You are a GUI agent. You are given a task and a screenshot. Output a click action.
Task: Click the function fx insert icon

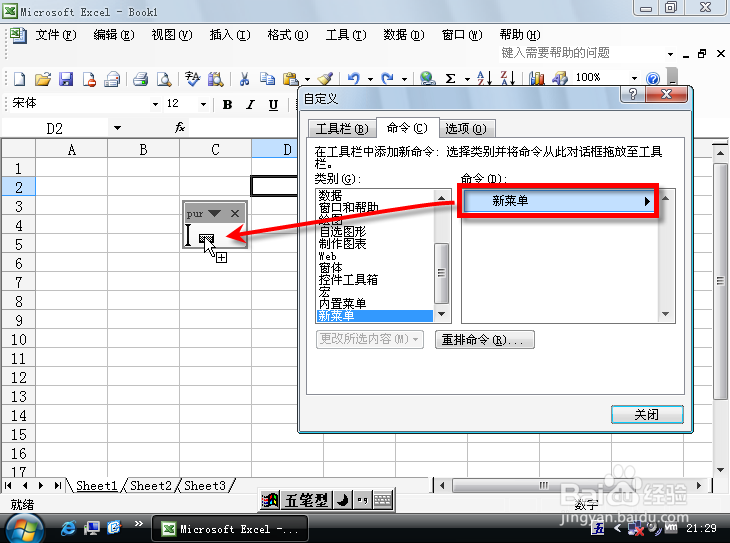point(180,127)
